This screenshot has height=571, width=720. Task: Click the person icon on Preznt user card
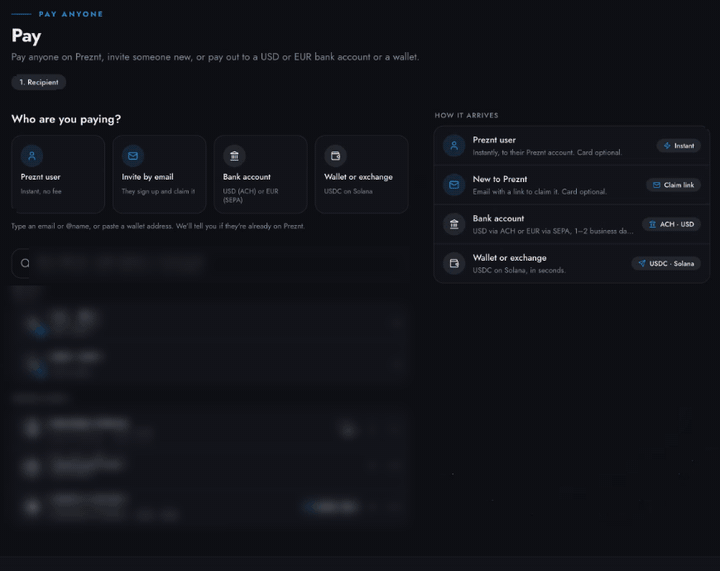click(32, 156)
